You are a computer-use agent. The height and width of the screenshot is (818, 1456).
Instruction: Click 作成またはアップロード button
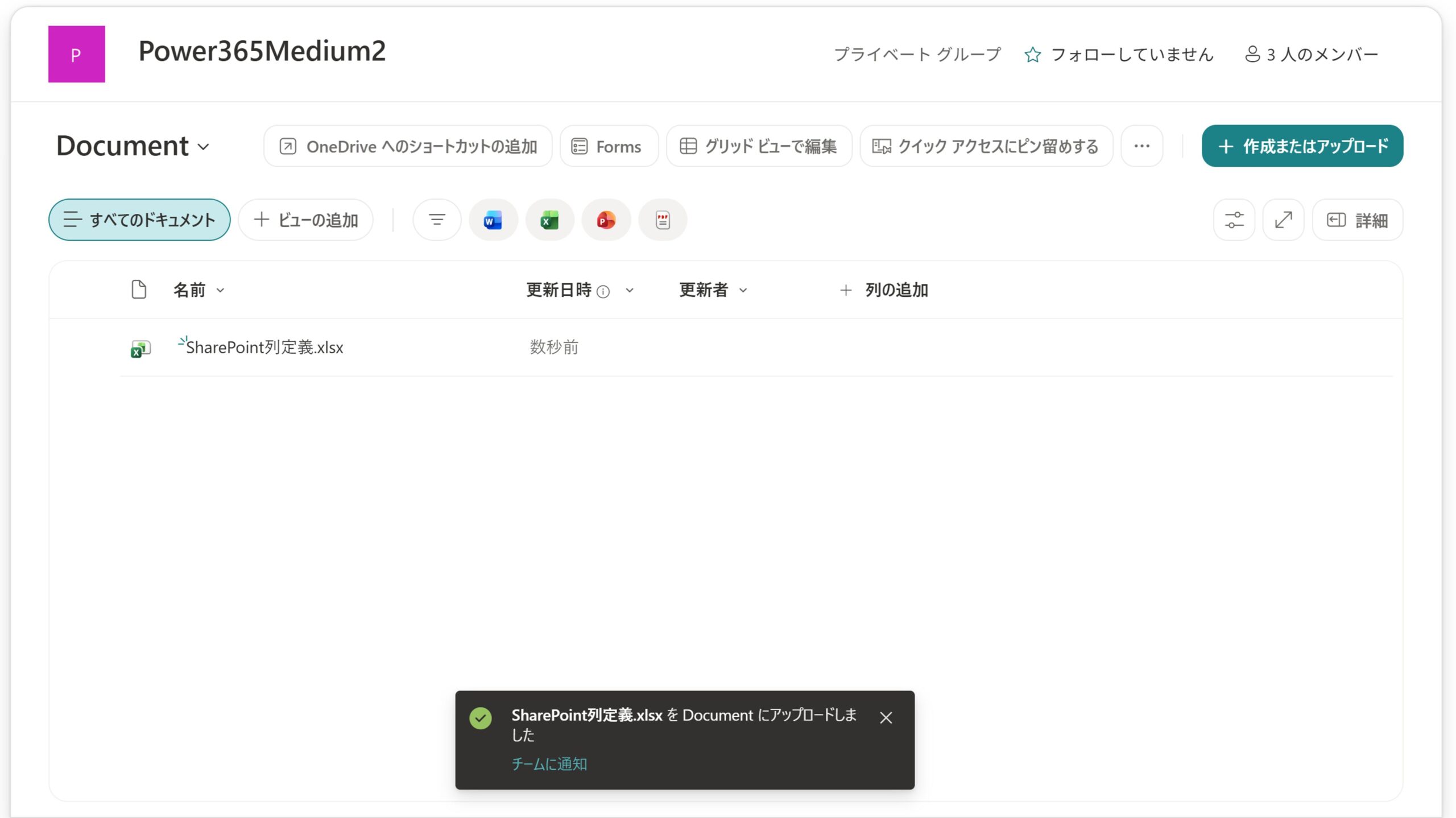(1302, 146)
